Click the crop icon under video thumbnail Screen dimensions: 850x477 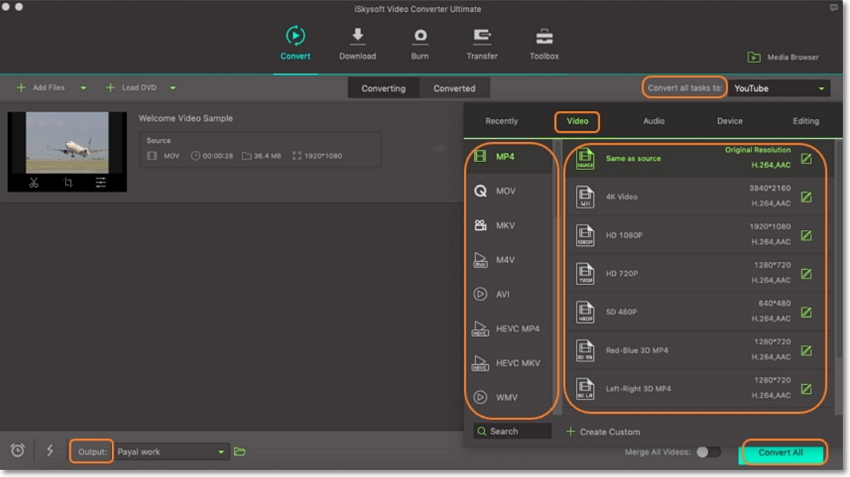(68, 183)
